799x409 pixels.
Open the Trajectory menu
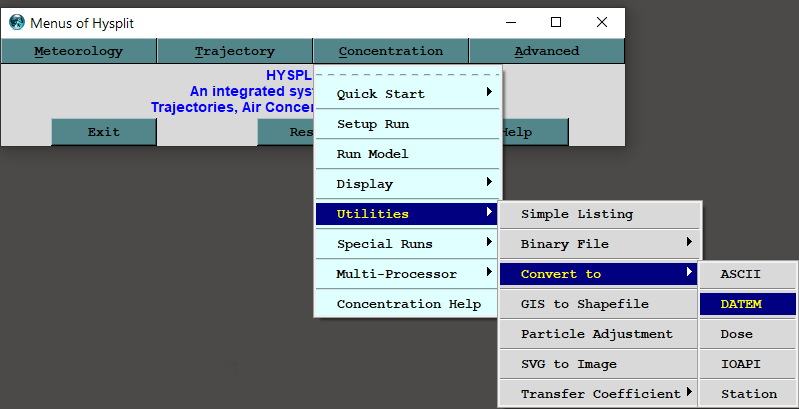pos(234,51)
